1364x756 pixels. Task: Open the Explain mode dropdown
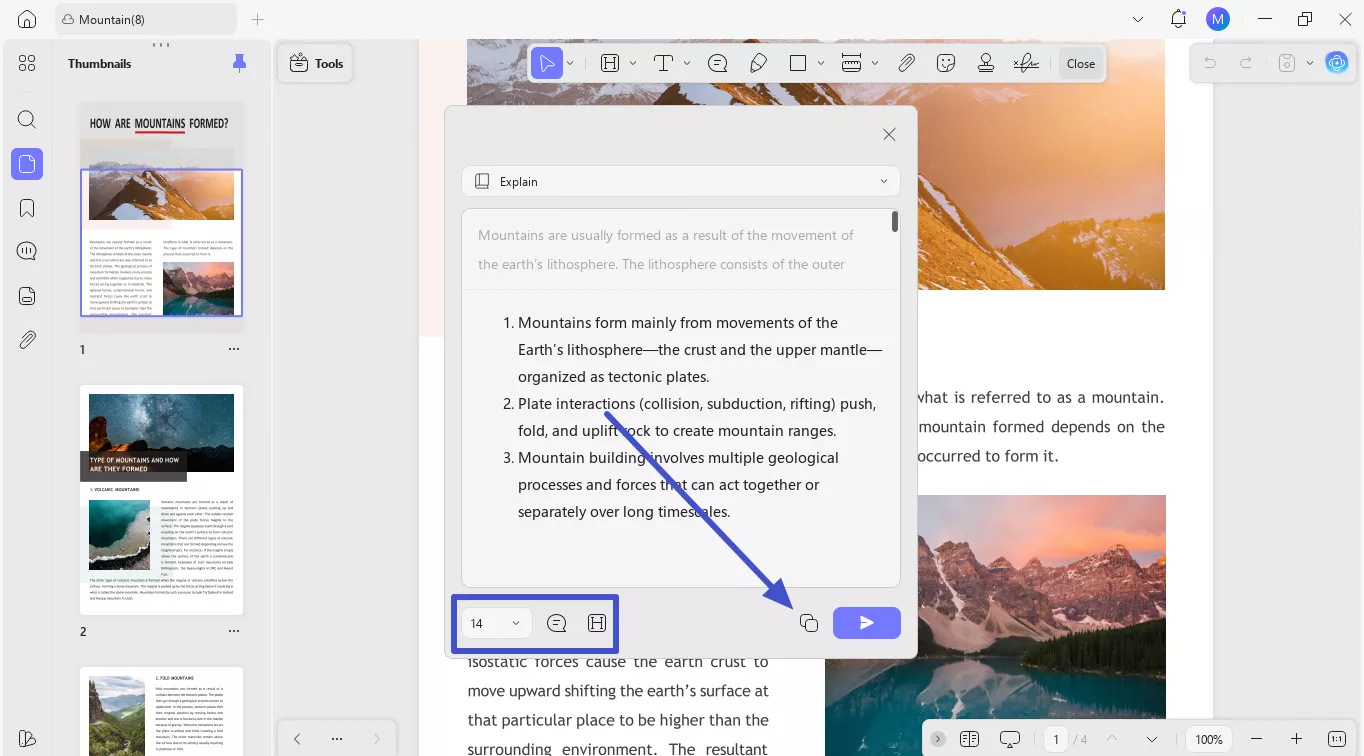[681, 181]
